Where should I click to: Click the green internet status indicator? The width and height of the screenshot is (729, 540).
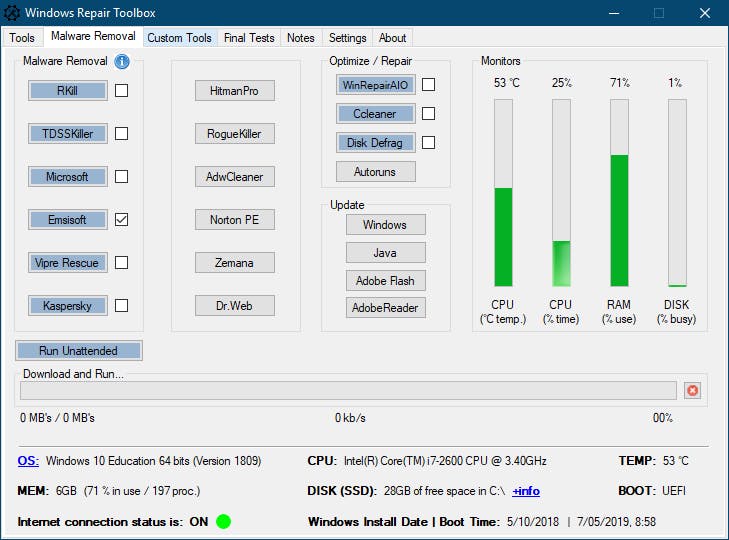(x=224, y=521)
